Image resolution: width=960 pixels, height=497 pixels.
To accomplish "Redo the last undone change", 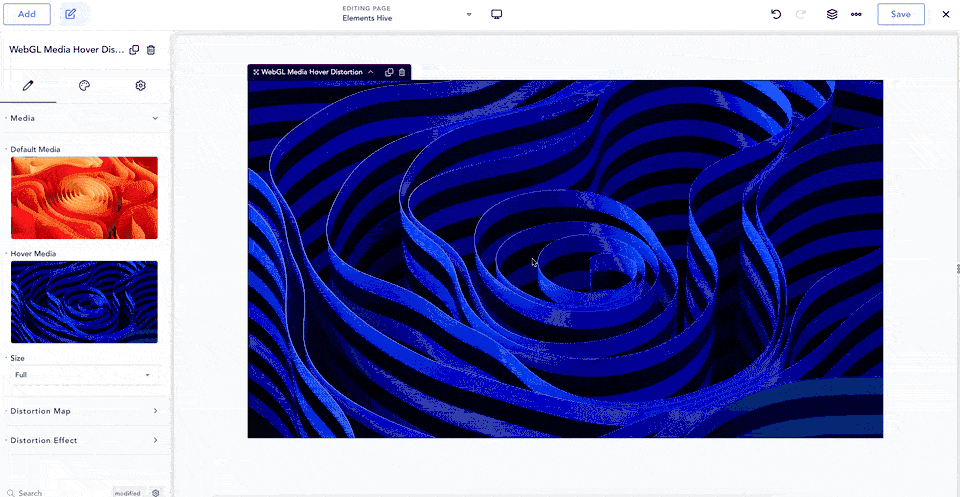I will (800, 14).
